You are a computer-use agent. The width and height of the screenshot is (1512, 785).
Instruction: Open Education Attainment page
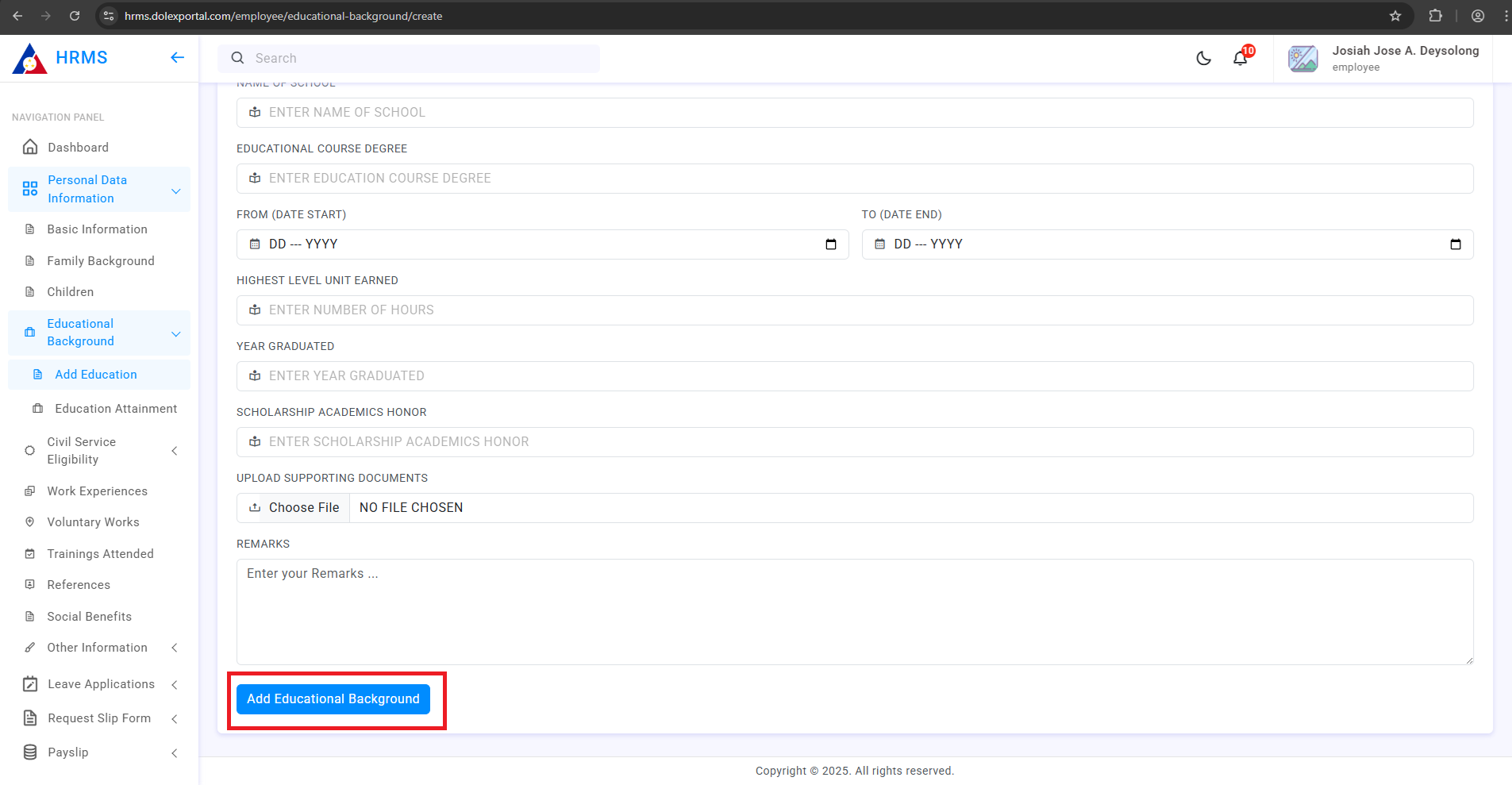pos(116,409)
